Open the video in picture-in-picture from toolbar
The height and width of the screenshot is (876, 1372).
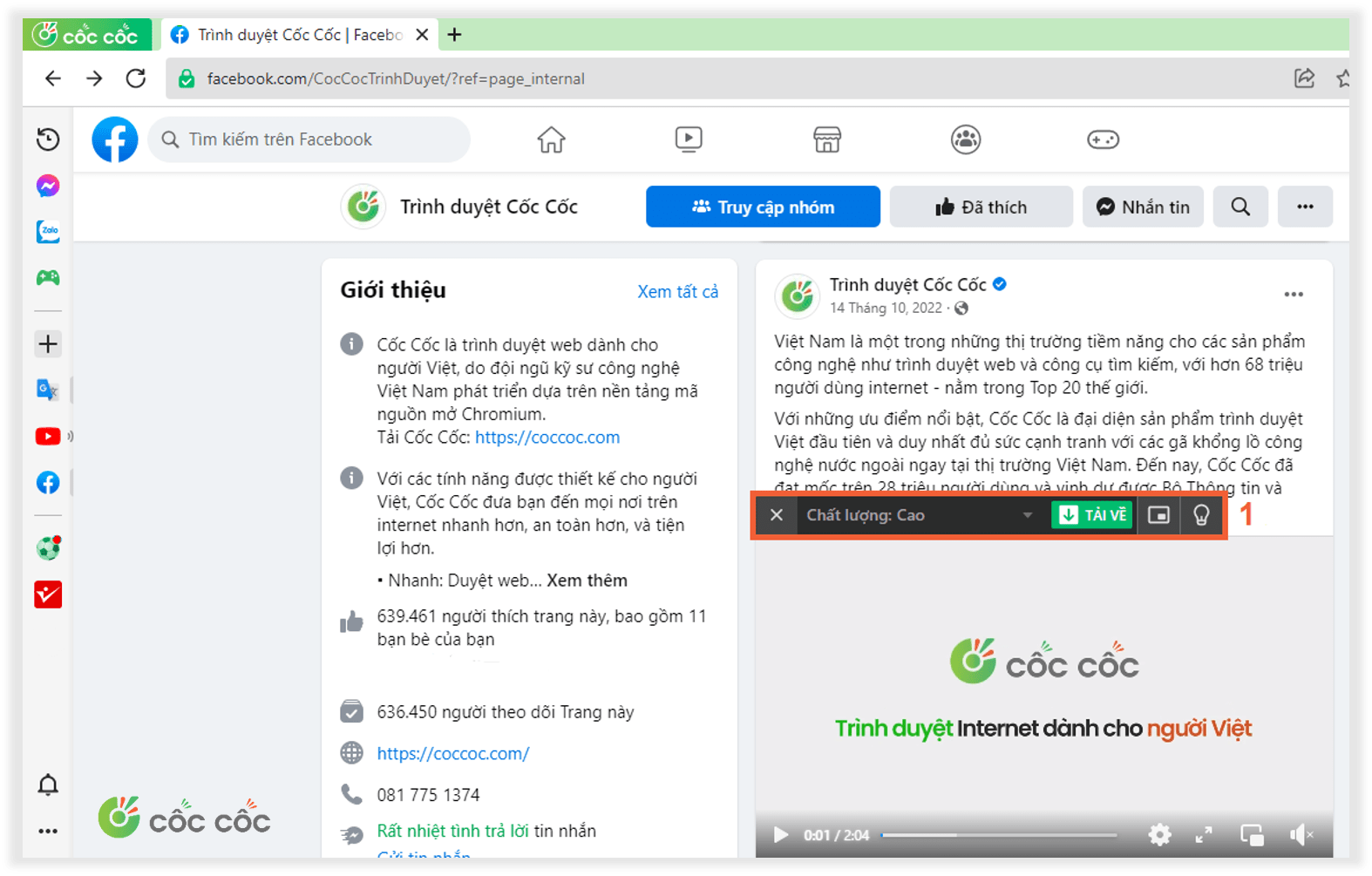pos(1158,515)
